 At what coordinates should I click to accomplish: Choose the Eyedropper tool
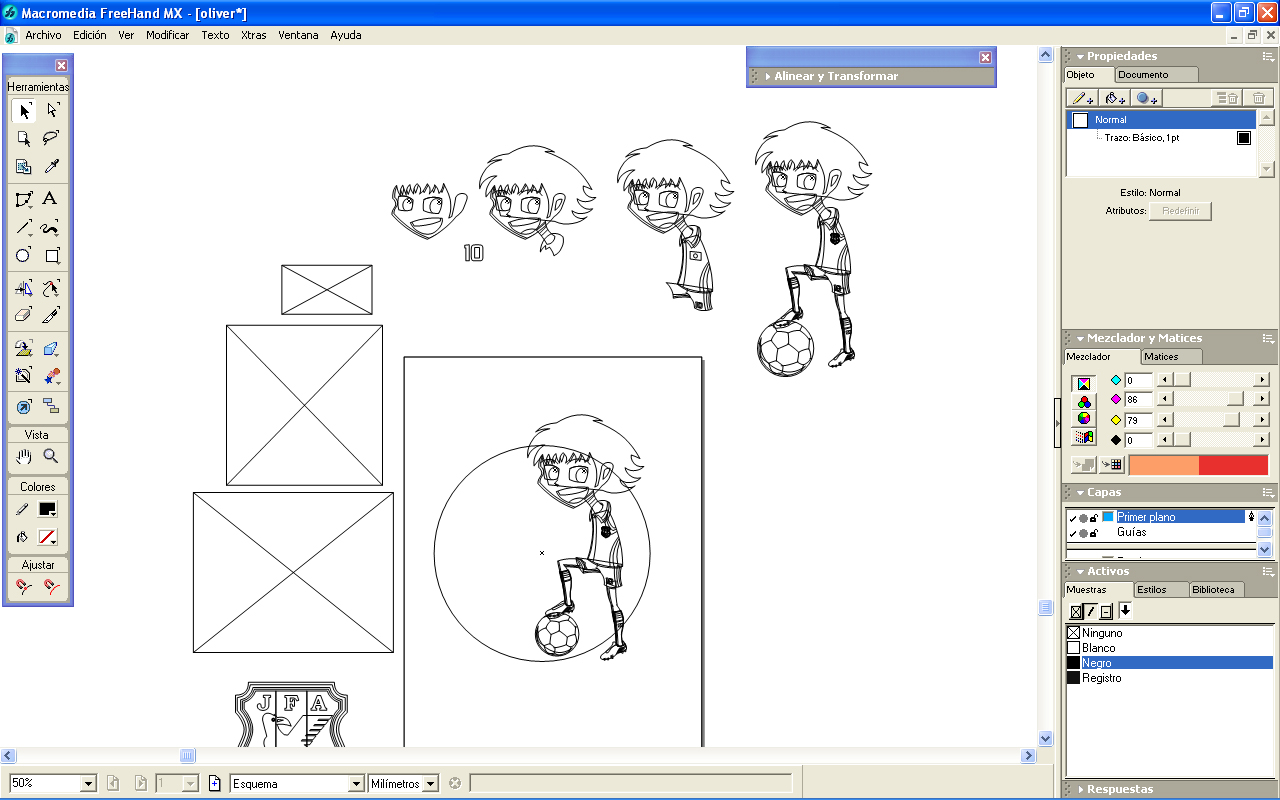point(52,166)
